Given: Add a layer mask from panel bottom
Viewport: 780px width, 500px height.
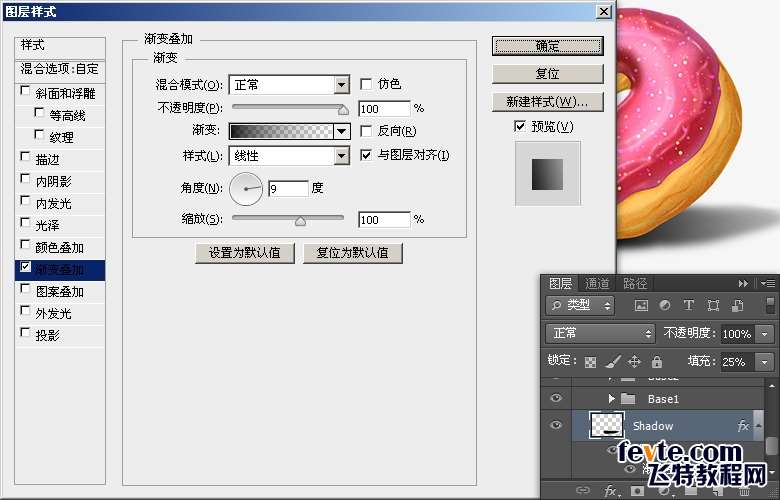Looking at the screenshot, I should point(637,491).
